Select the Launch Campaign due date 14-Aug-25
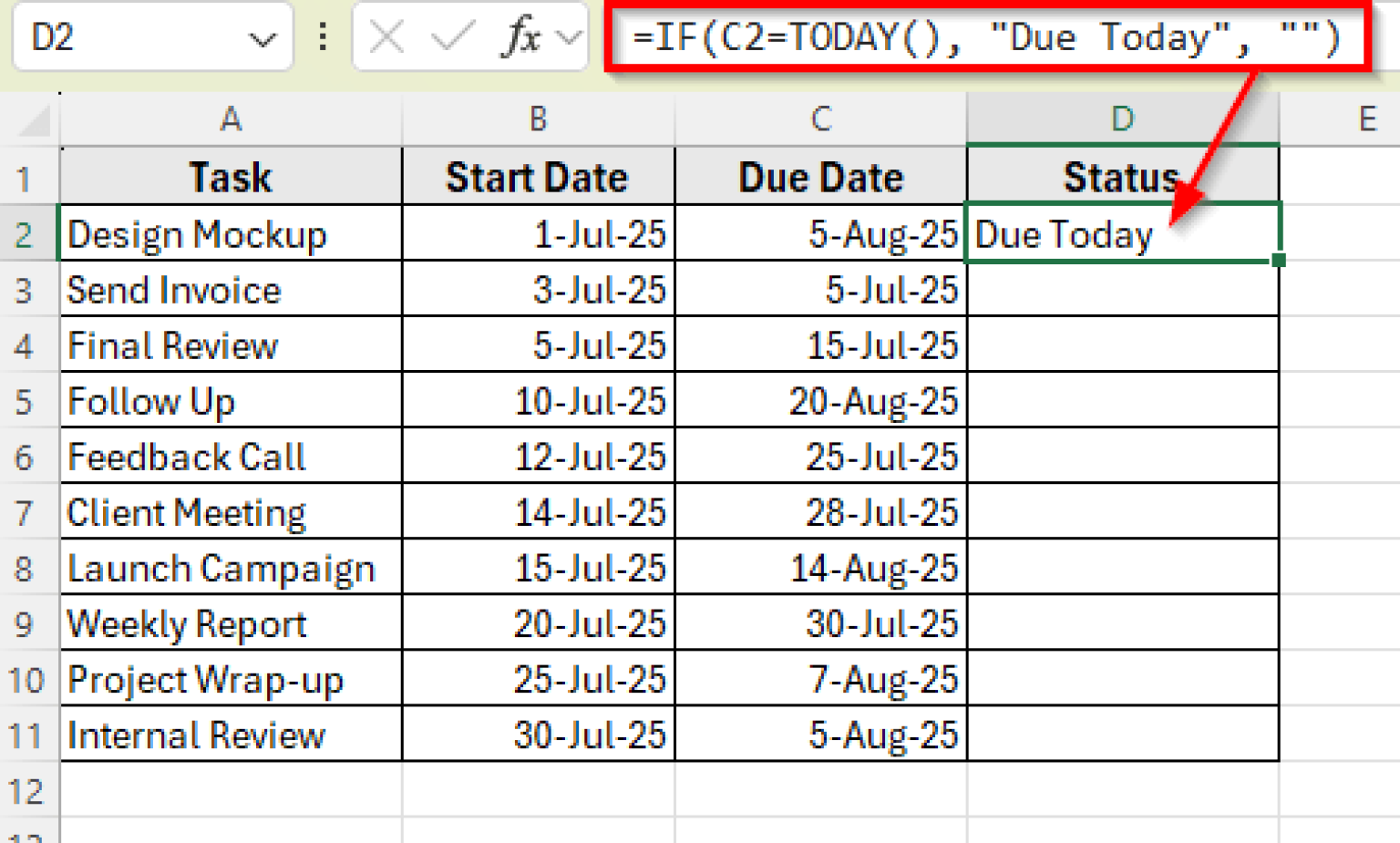 pyautogui.click(x=819, y=568)
